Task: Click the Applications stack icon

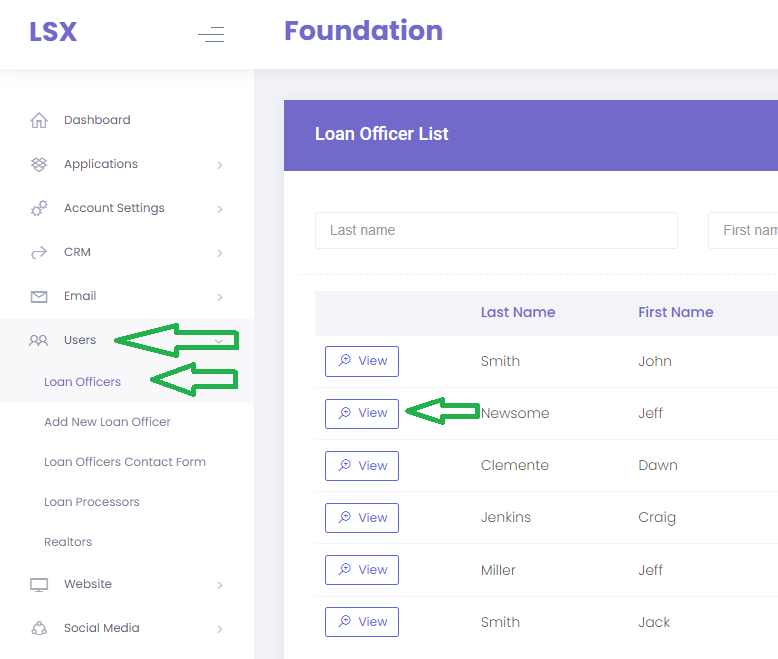Action: coord(39,164)
